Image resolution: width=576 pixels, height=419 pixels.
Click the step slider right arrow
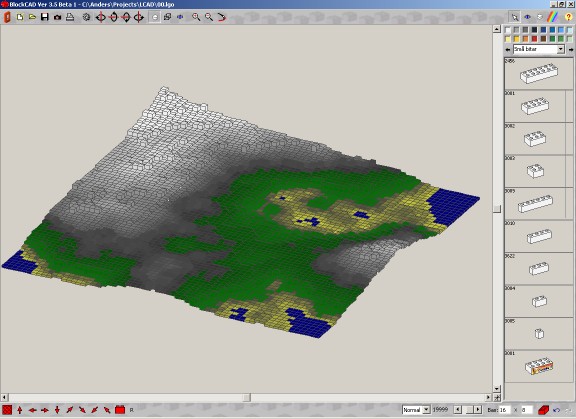point(478,409)
